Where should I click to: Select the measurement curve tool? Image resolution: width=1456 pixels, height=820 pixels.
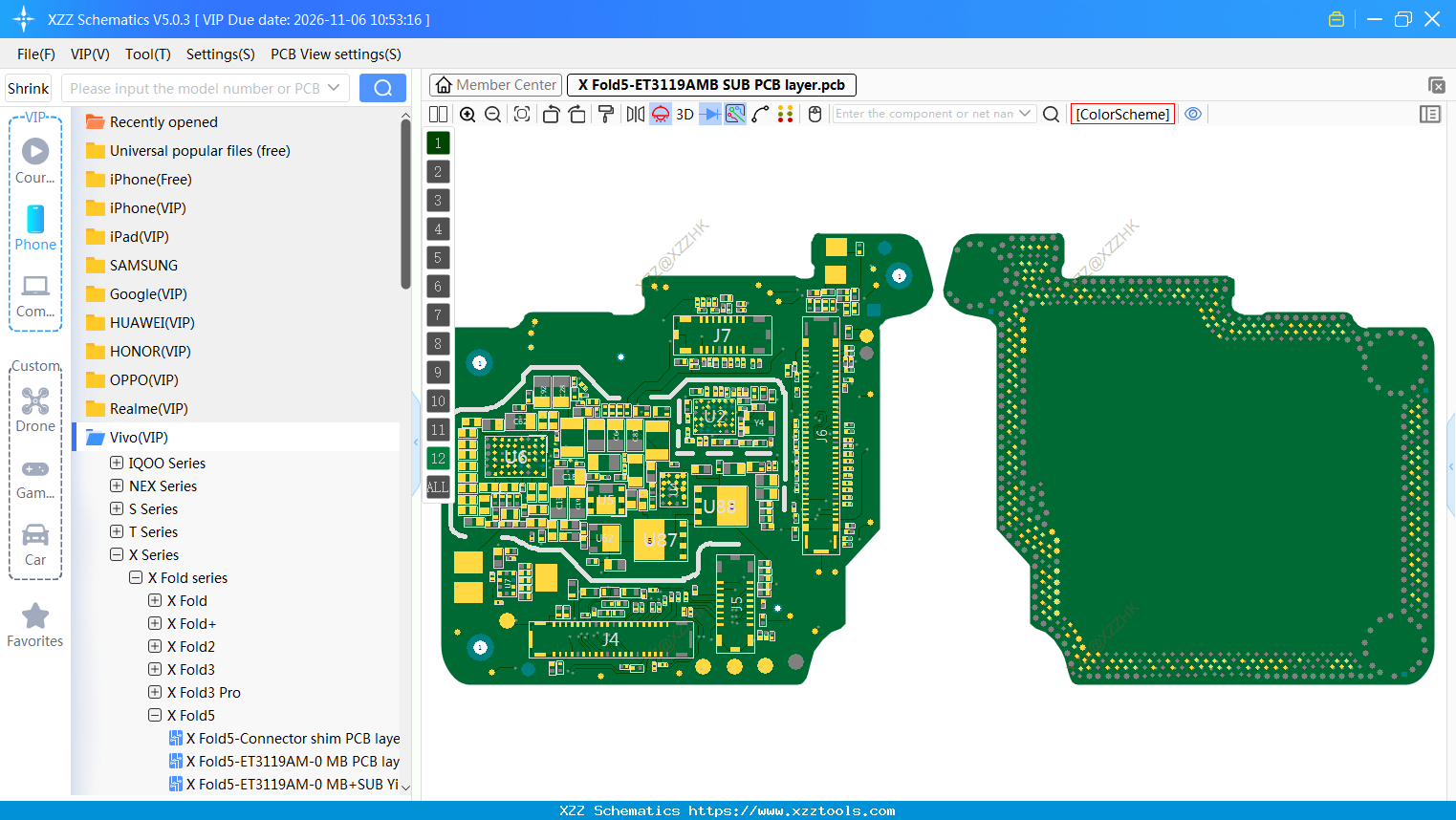pyautogui.click(x=762, y=114)
